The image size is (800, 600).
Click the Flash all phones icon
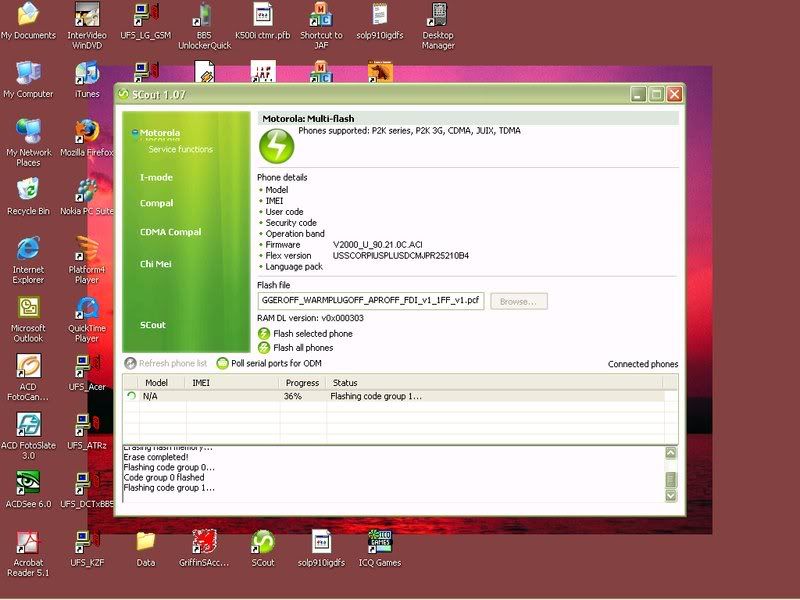[264, 348]
